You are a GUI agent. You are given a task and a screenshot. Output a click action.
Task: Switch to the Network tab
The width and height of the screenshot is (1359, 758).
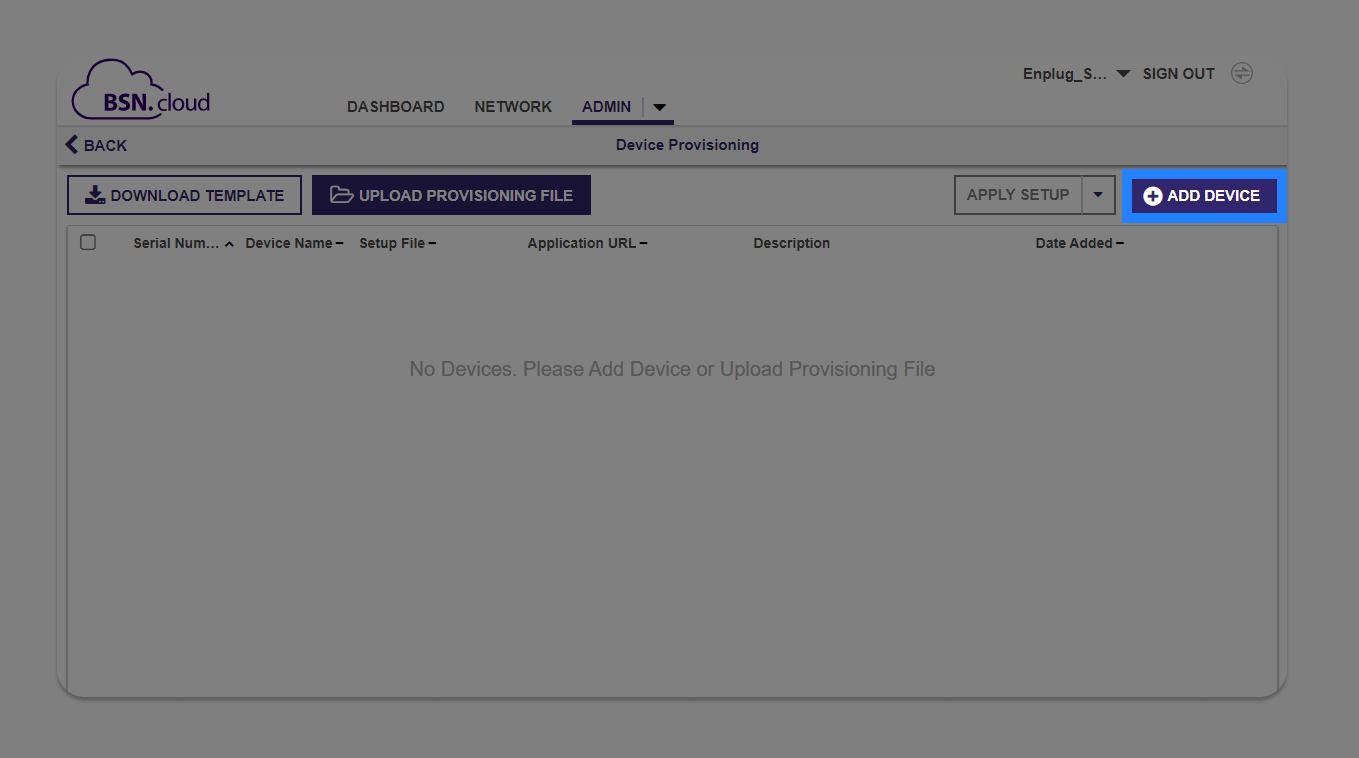[513, 106]
